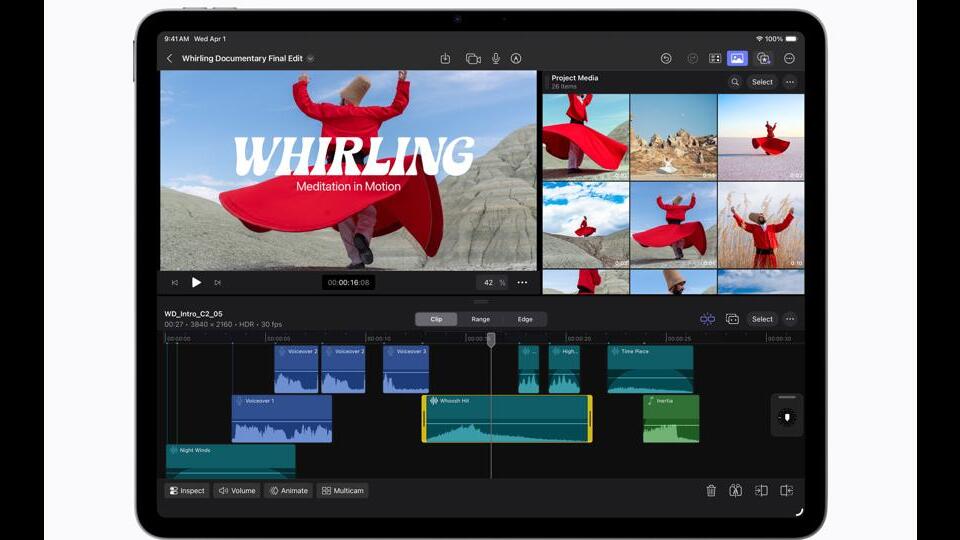Click the WD_Intro_C2_05 clip name
This screenshot has height=540, width=960.
pyautogui.click(x=193, y=313)
